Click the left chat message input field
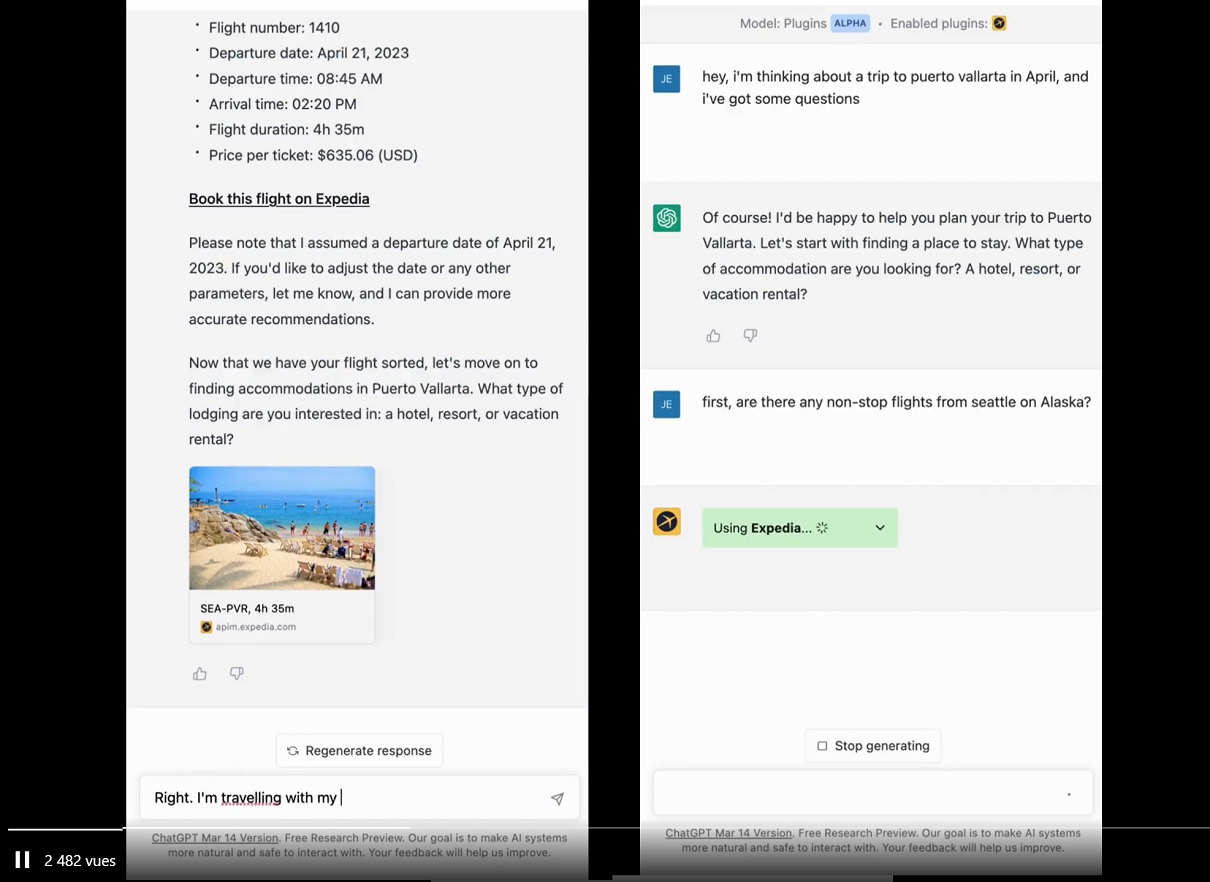The width and height of the screenshot is (1210, 882). tap(359, 798)
